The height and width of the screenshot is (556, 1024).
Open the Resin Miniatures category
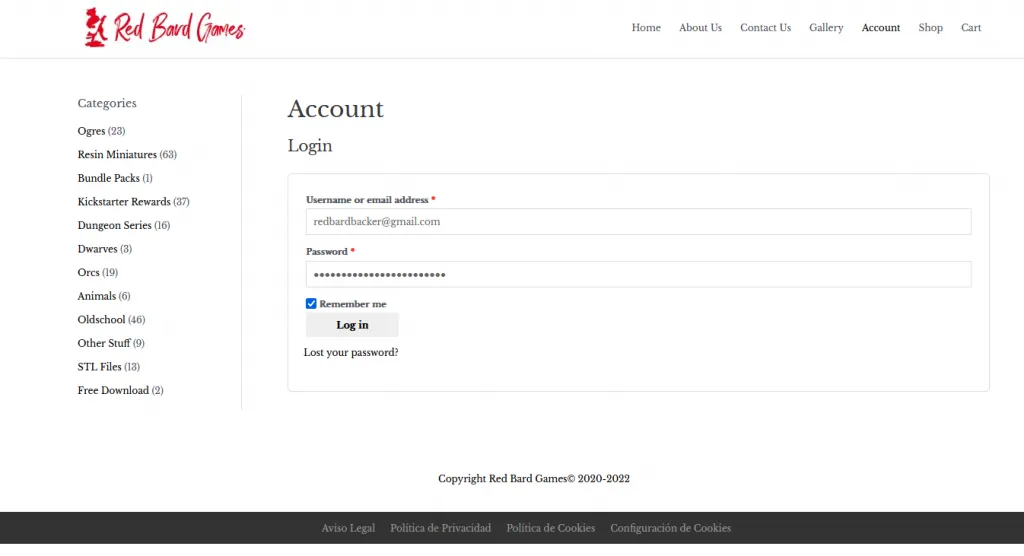click(x=117, y=155)
